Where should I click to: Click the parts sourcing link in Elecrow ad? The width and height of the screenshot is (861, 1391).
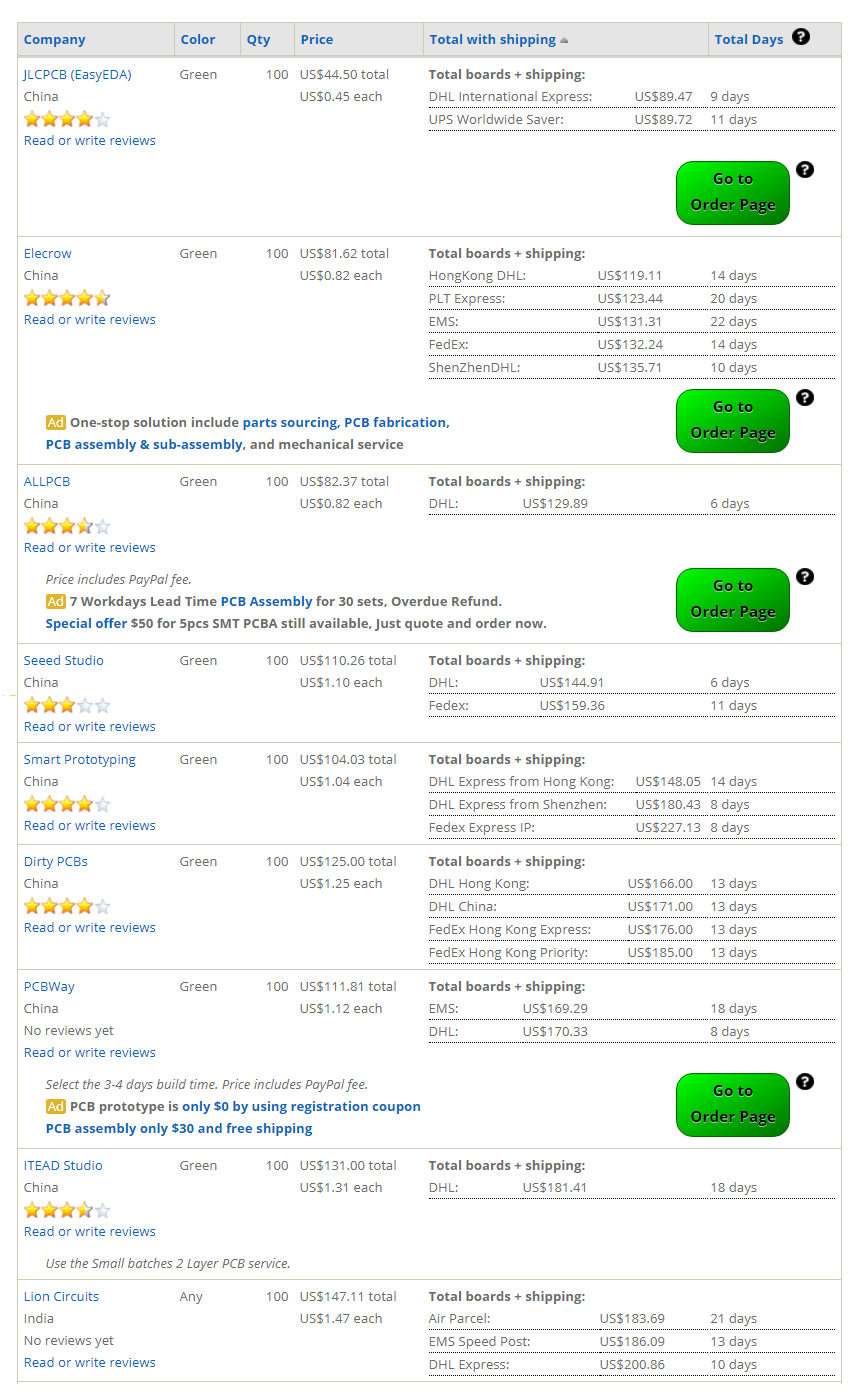coord(290,422)
